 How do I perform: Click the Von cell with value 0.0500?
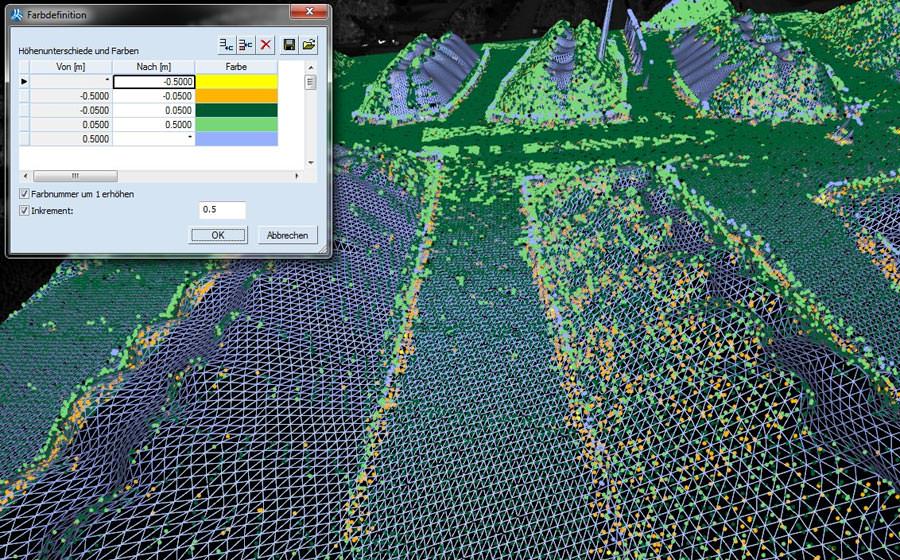(x=71, y=125)
